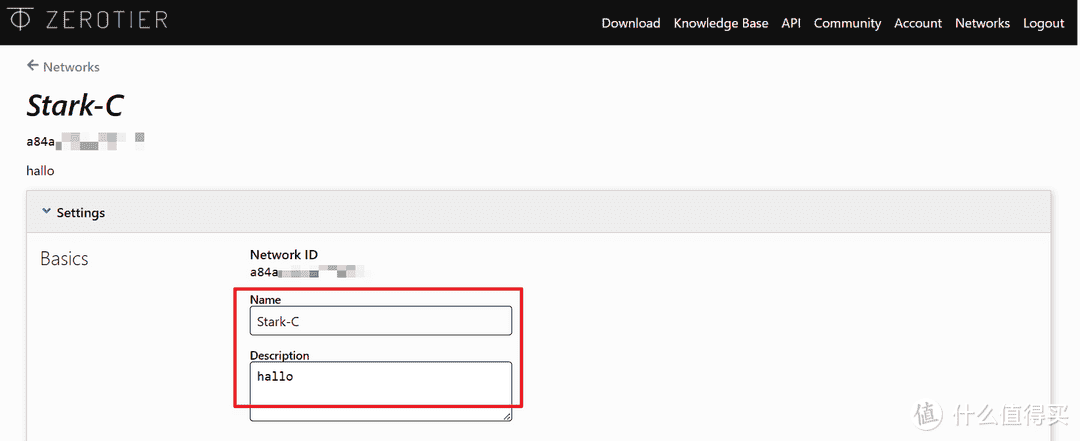Open the Account page
The height and width of the screenshot is (441, 1080).
(x=917, y=23)
